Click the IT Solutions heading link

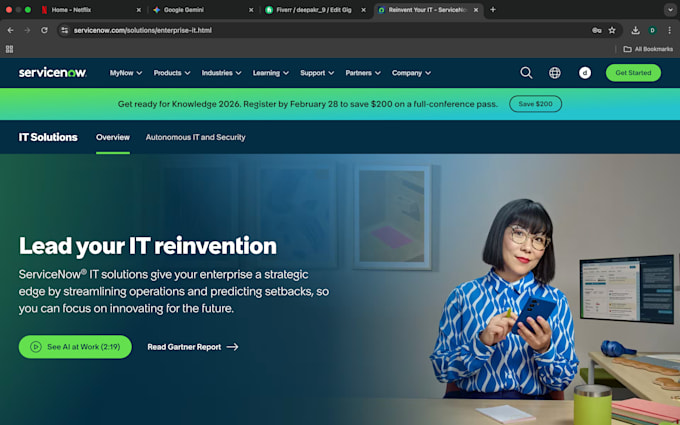(x=48, y=137)
